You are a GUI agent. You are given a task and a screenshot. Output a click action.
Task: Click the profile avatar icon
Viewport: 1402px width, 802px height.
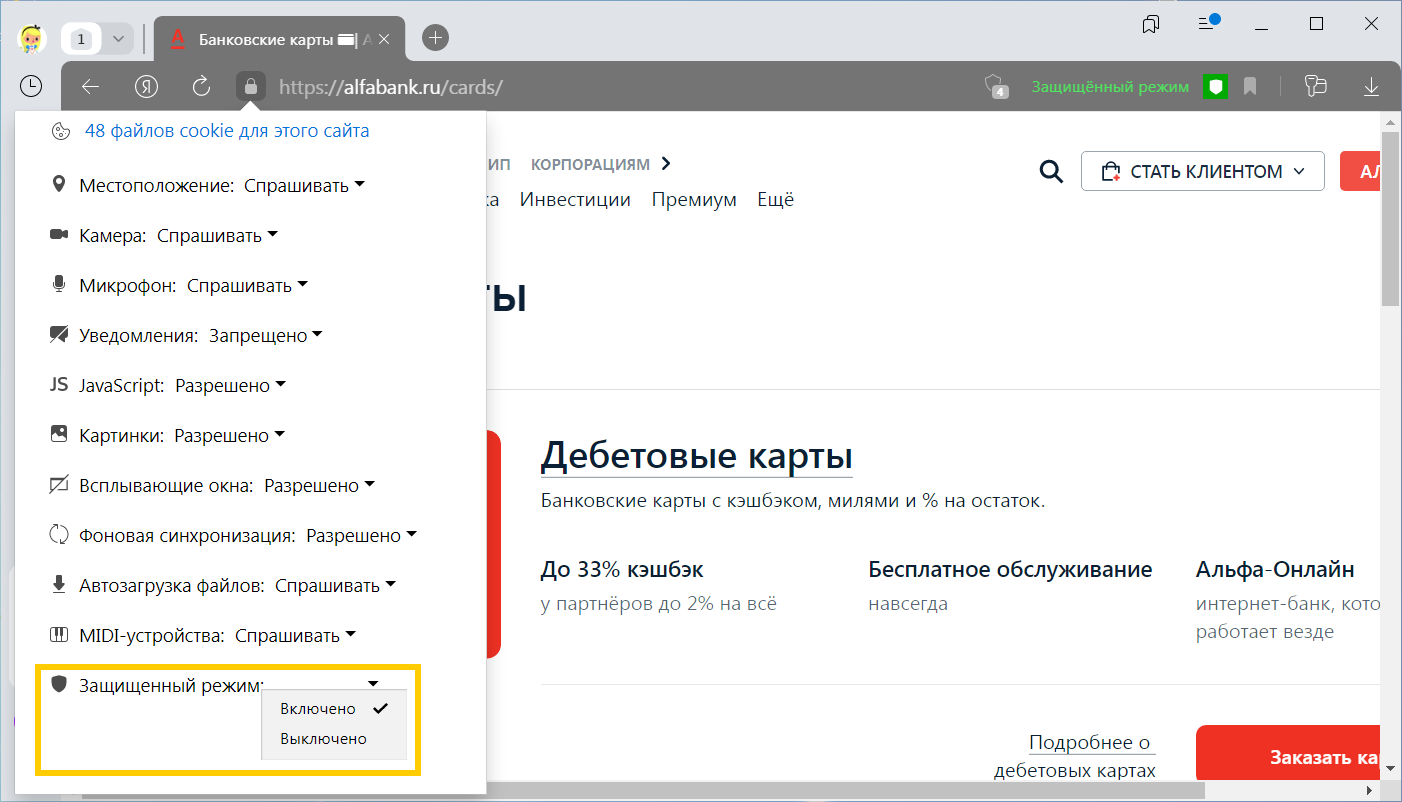click(x=32, y=39)
